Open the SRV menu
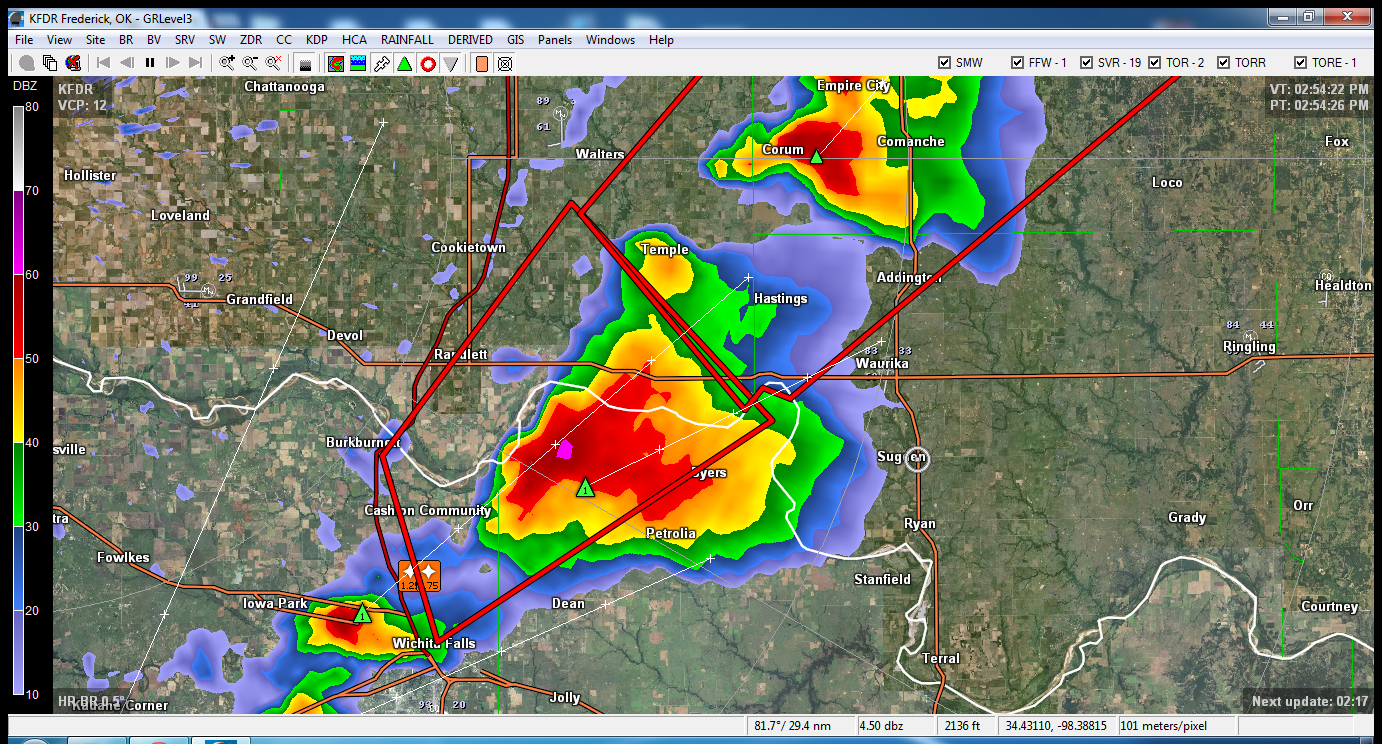The image size is (1382, 744). [x=185, y=40]
